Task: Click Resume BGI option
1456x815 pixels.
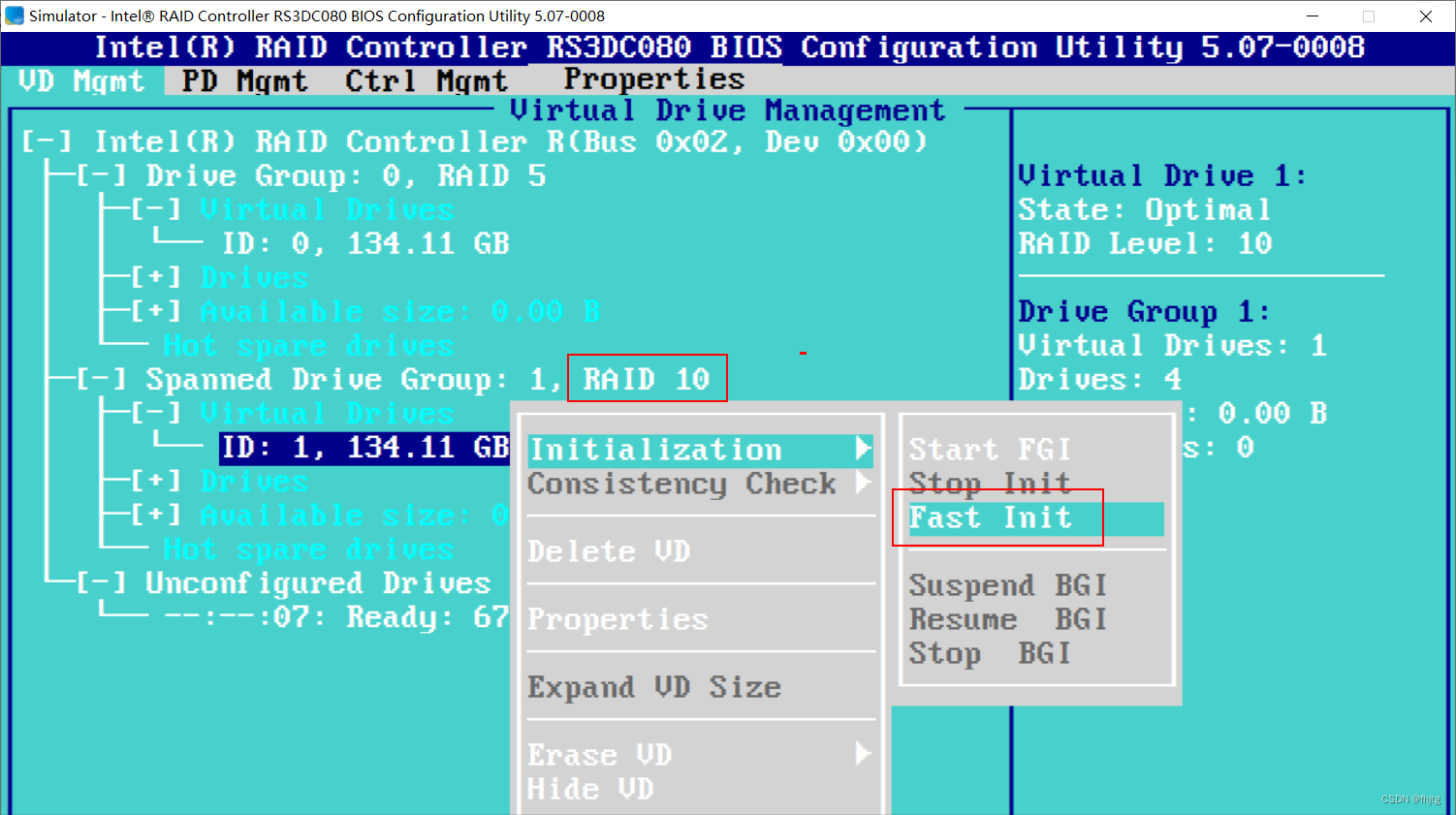Action: point(1008,619)
